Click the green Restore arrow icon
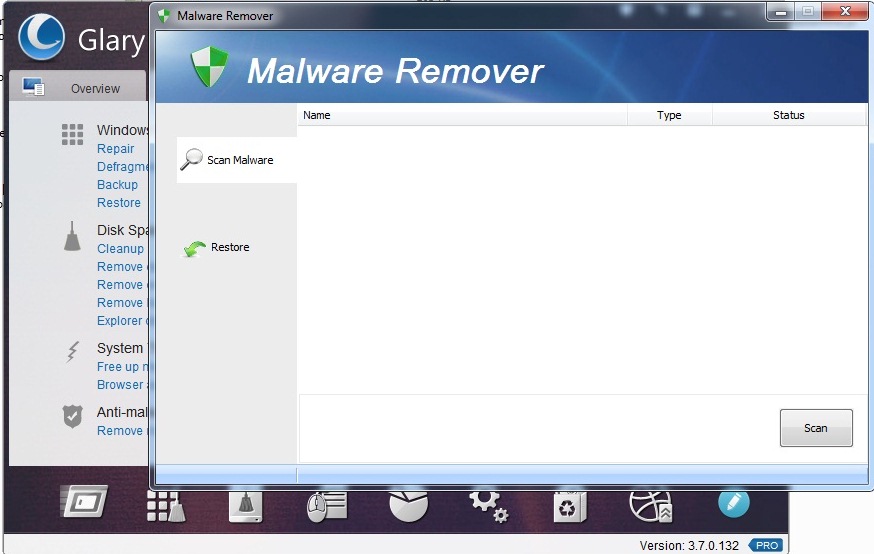 coord(195,249)
